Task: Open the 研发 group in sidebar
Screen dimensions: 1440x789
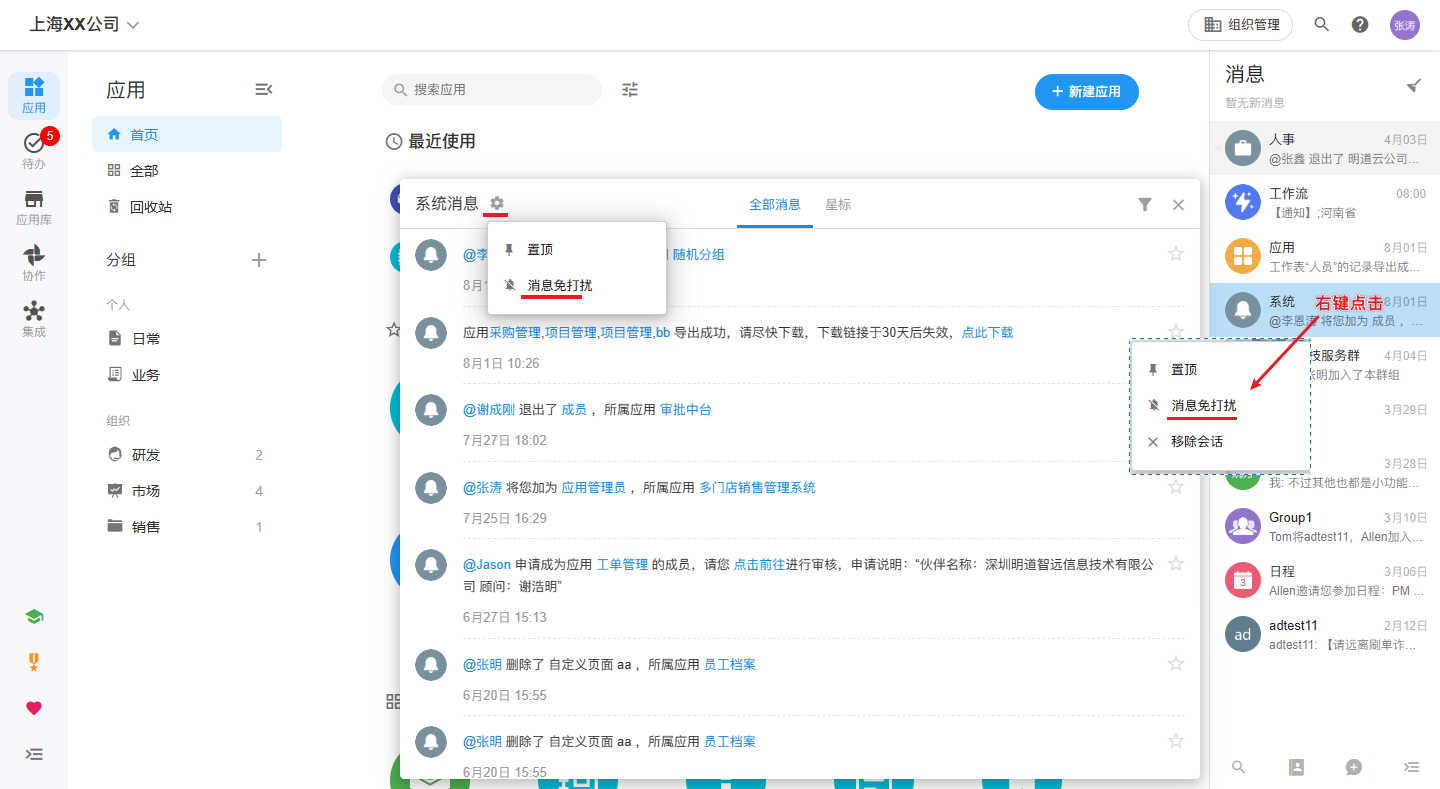Action: (x=146, y=455)
